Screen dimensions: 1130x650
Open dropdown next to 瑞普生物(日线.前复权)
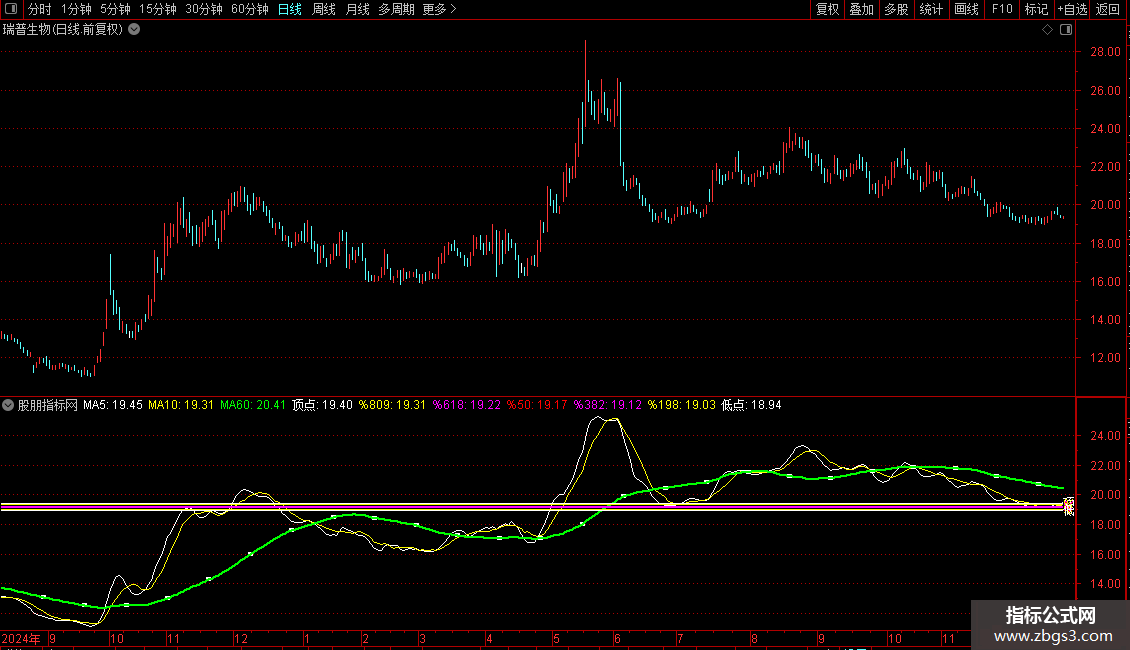pos(134,30)
